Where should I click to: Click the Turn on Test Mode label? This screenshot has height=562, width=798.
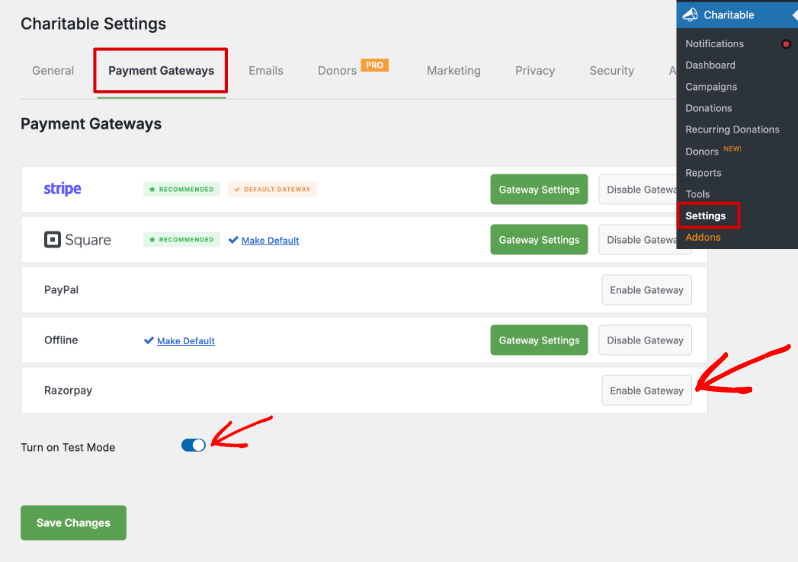pos(68,447)
